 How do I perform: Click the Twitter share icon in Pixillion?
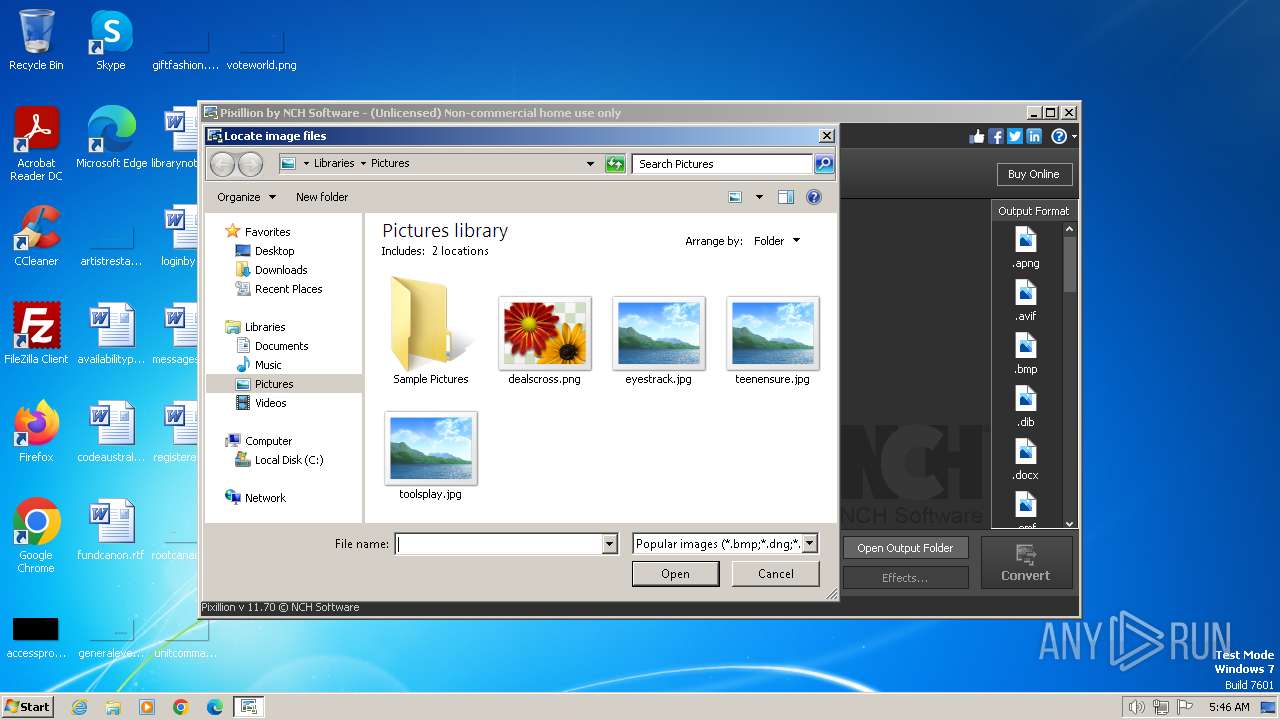coord(1015,136)
